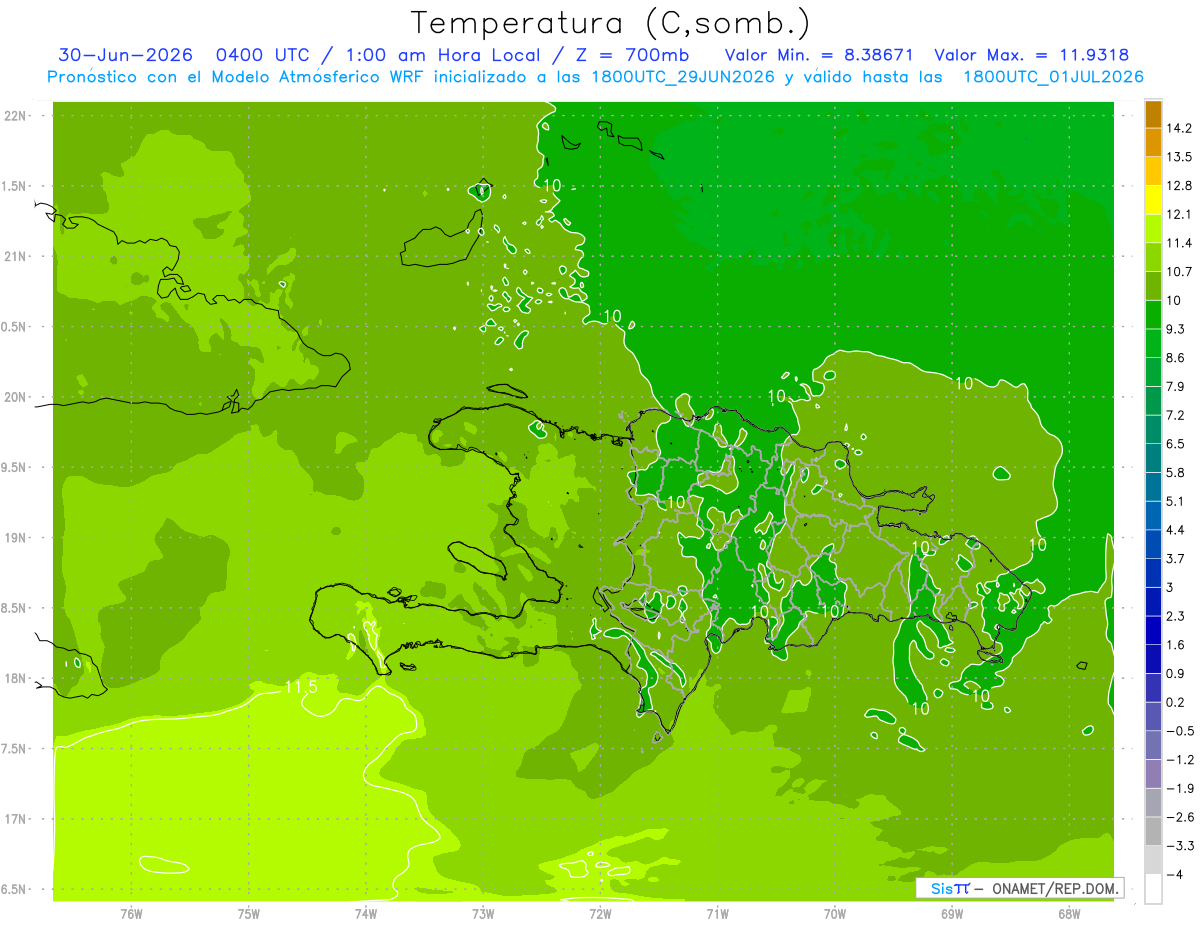
Task: Click the "-4" colorbar label
Action: 1174,874
